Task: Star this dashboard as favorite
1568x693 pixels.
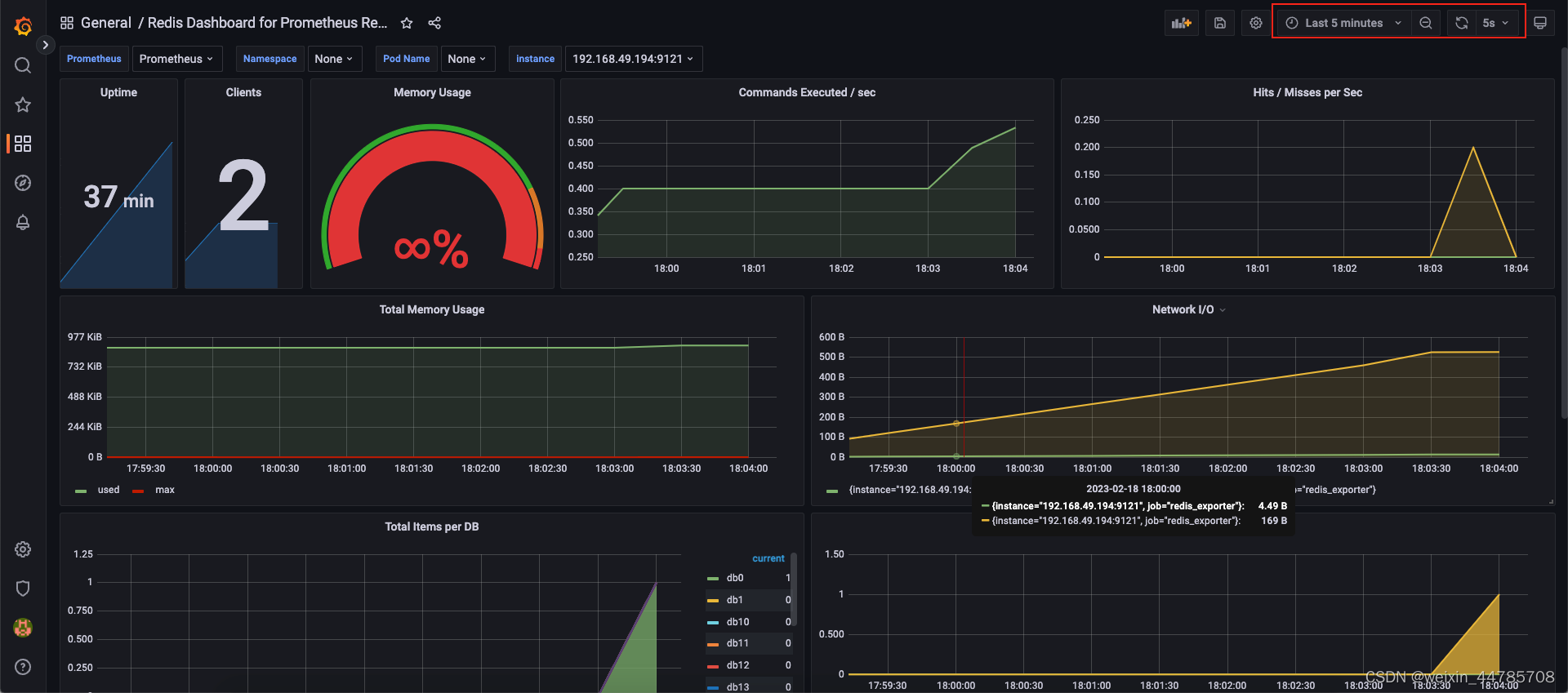Action: 407,23
